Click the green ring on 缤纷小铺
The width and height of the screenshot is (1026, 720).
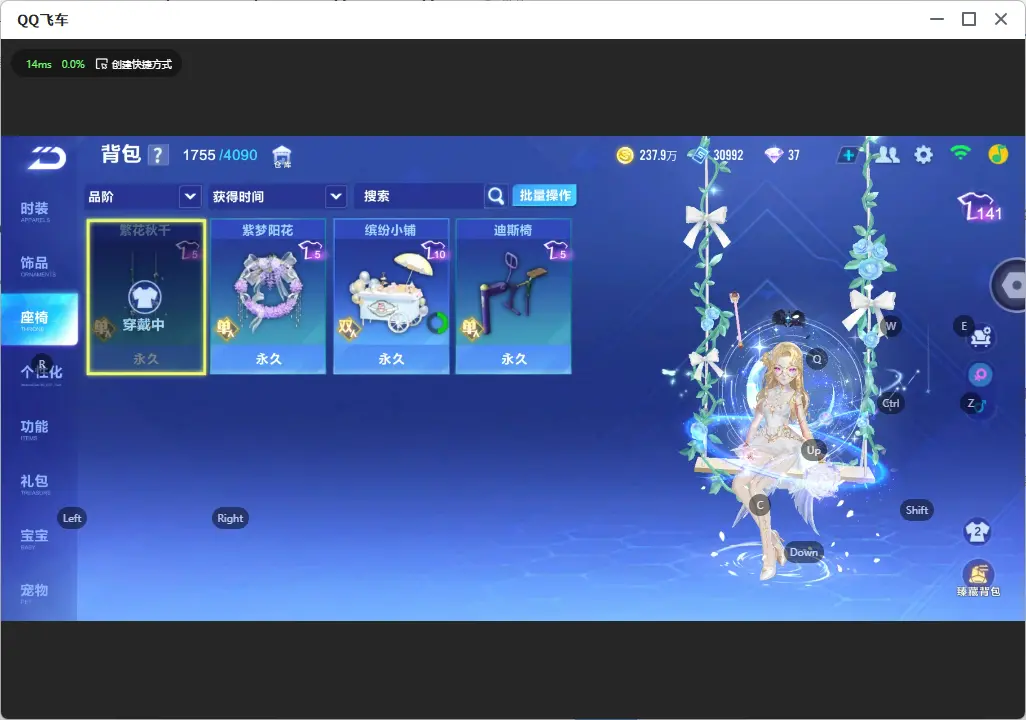click(x=437, y=323)
